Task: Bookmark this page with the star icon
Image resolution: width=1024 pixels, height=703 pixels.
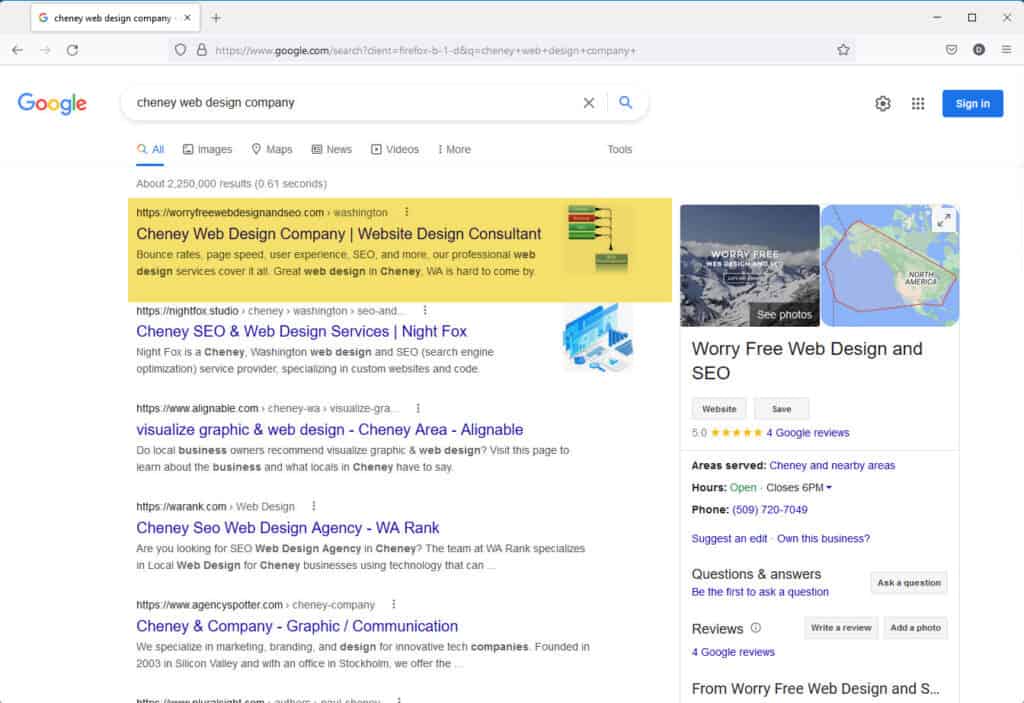Action: pos(843,50)
